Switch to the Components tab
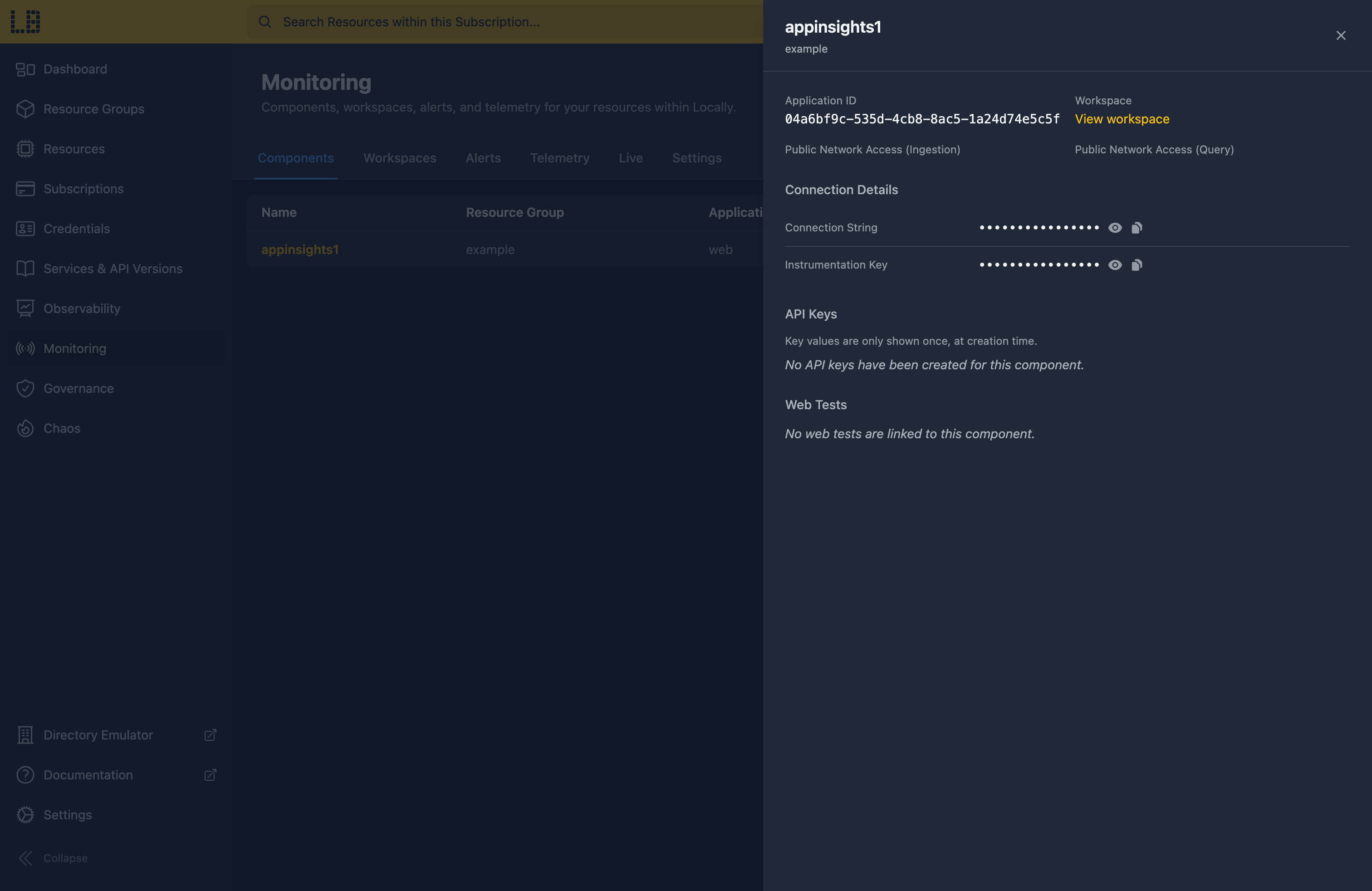This screenshot has width=1372, height=891. [296, 158]
